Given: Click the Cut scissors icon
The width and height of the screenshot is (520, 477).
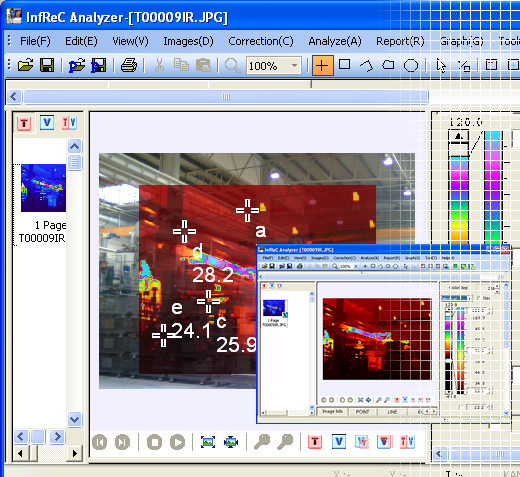Looking at the screenshot, I should pos(159,65).
